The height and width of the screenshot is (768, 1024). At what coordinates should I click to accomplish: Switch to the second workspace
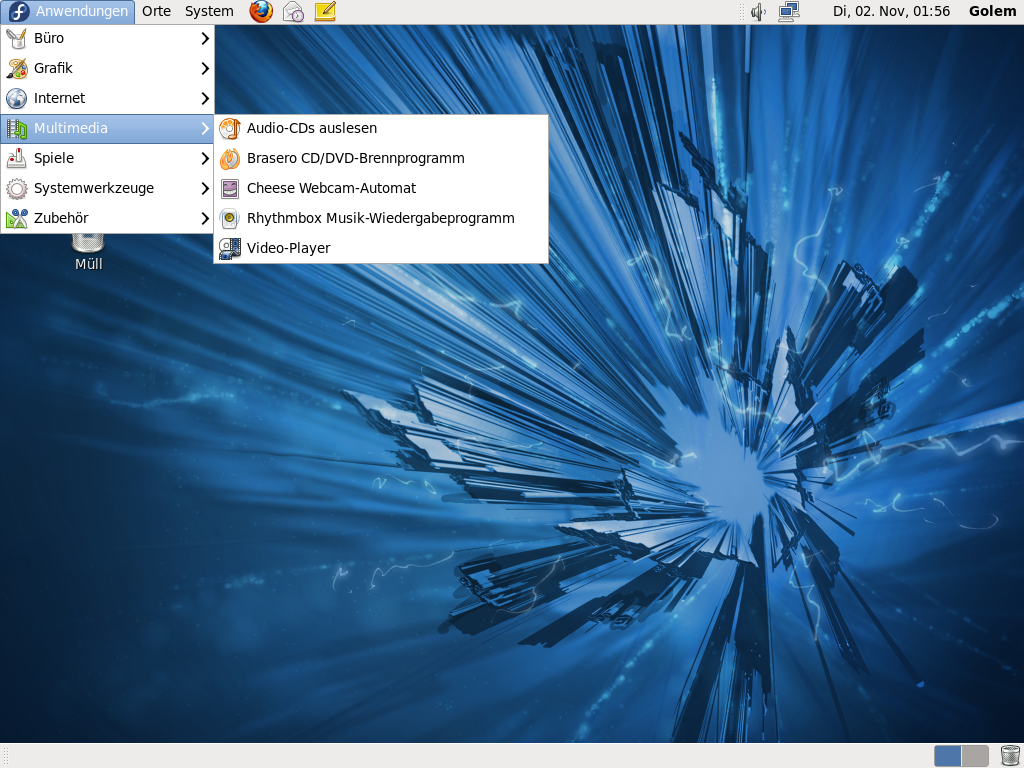coord(975,756)
